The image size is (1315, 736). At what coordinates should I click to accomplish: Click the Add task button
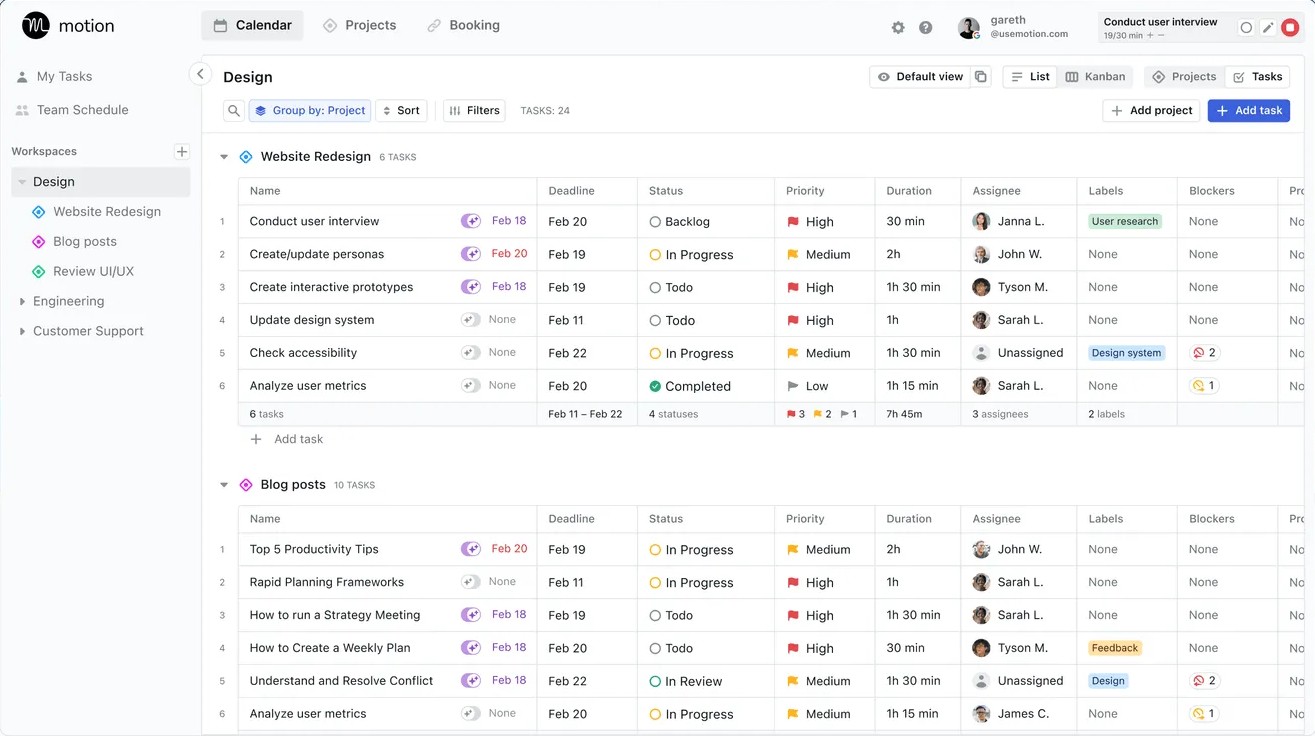[1249, 111]
